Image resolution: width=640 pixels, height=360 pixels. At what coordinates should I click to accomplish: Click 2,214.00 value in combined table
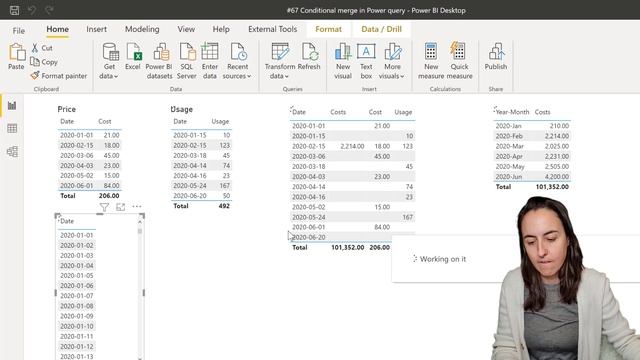click(352, 146)
